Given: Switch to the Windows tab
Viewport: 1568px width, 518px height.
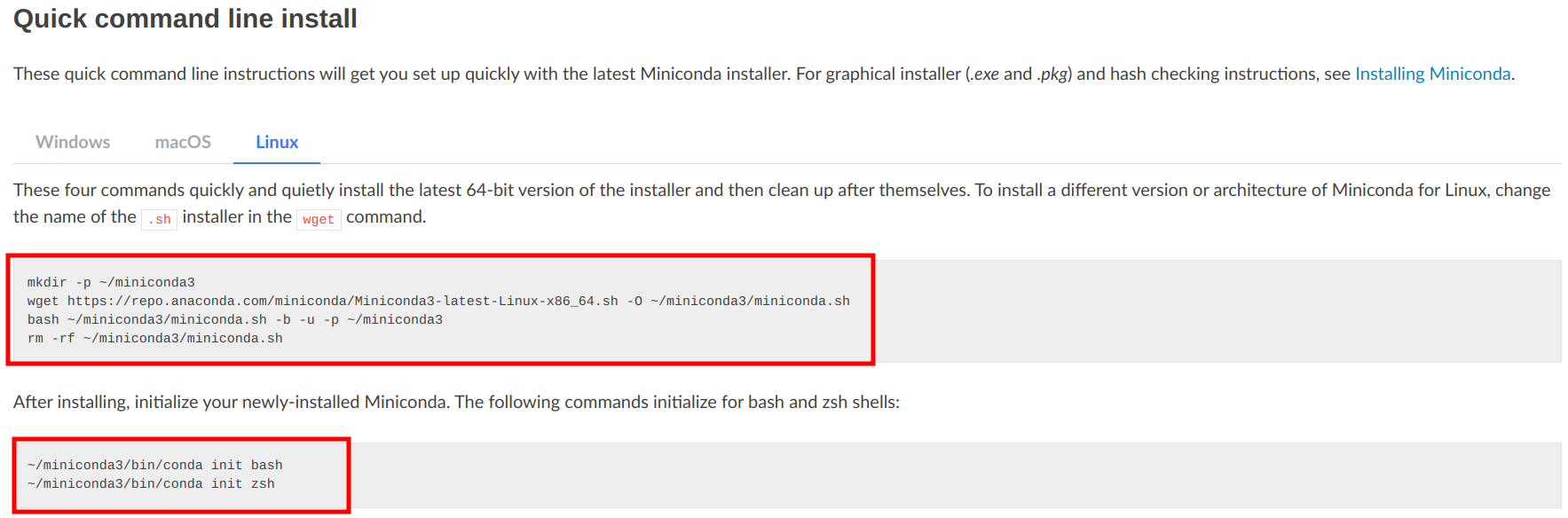Looking at the screenshot, I should coord(73,142).
